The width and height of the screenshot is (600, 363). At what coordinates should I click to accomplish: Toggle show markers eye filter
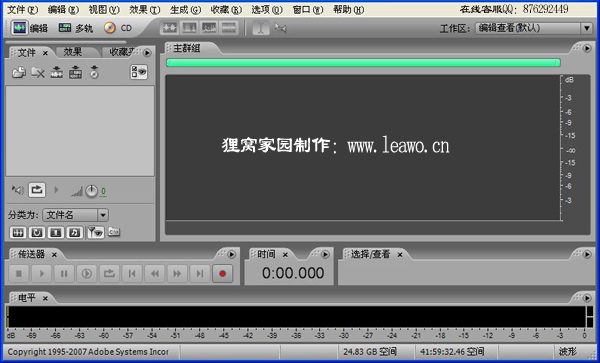pos(95,232)
